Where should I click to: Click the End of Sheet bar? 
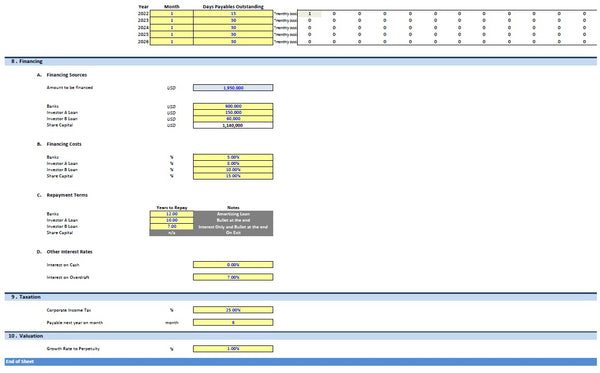(x=301, y=362)
